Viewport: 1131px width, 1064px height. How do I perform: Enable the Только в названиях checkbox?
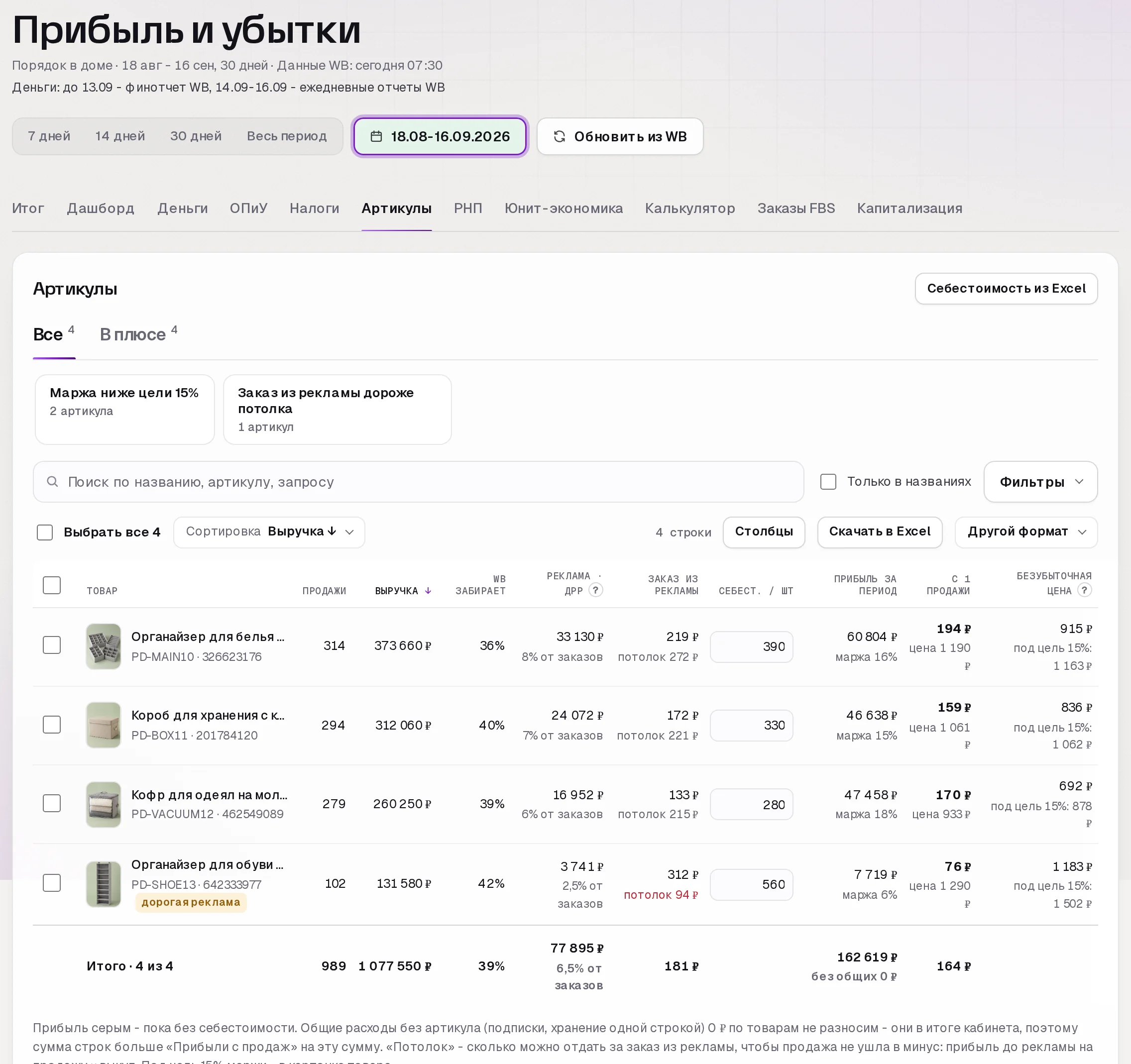point(828,482)
